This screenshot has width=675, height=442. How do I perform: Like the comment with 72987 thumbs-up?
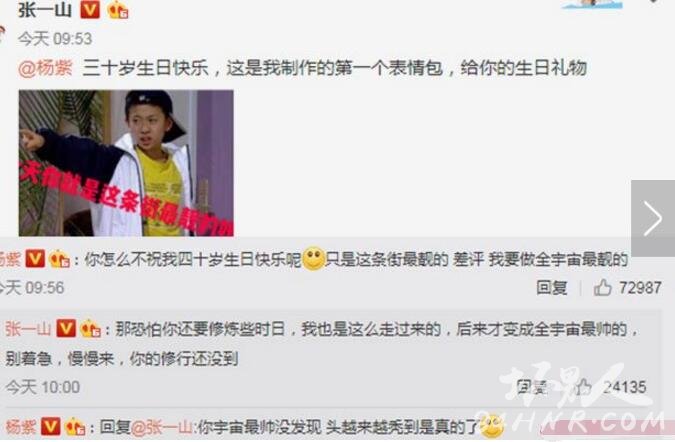[x=603, y=287]
